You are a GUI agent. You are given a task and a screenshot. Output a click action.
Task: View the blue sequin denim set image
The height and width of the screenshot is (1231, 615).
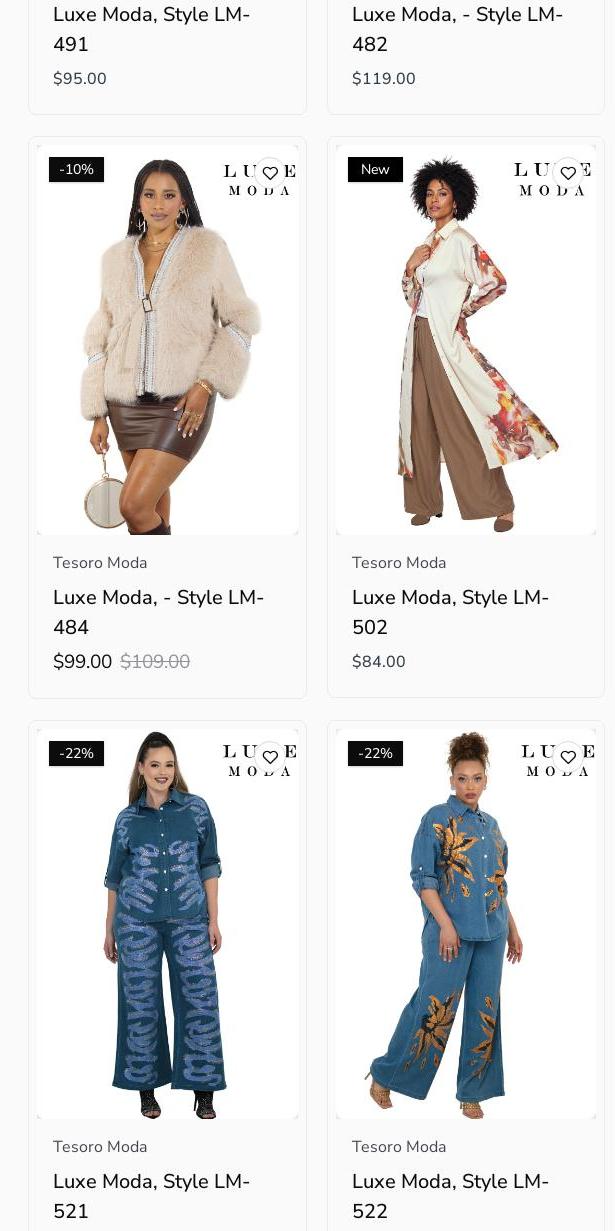coord(168,924)
